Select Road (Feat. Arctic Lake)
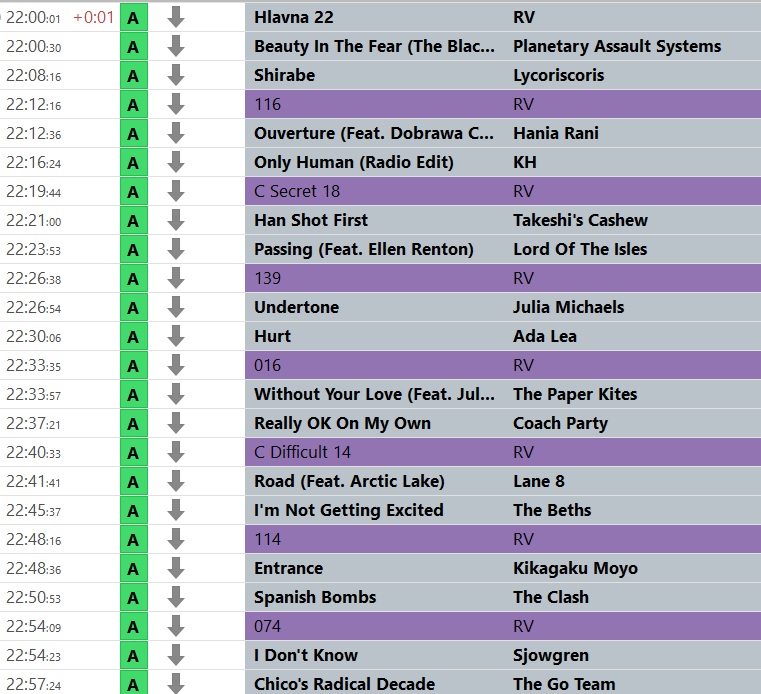This screenshot has width=761, height=694. 349,481
